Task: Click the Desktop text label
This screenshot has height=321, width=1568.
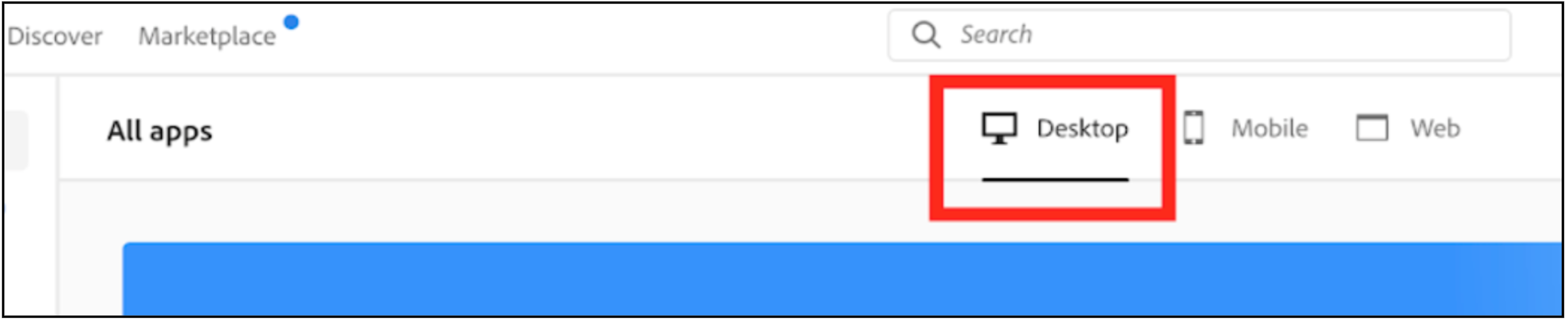Action: [1083, 129]
